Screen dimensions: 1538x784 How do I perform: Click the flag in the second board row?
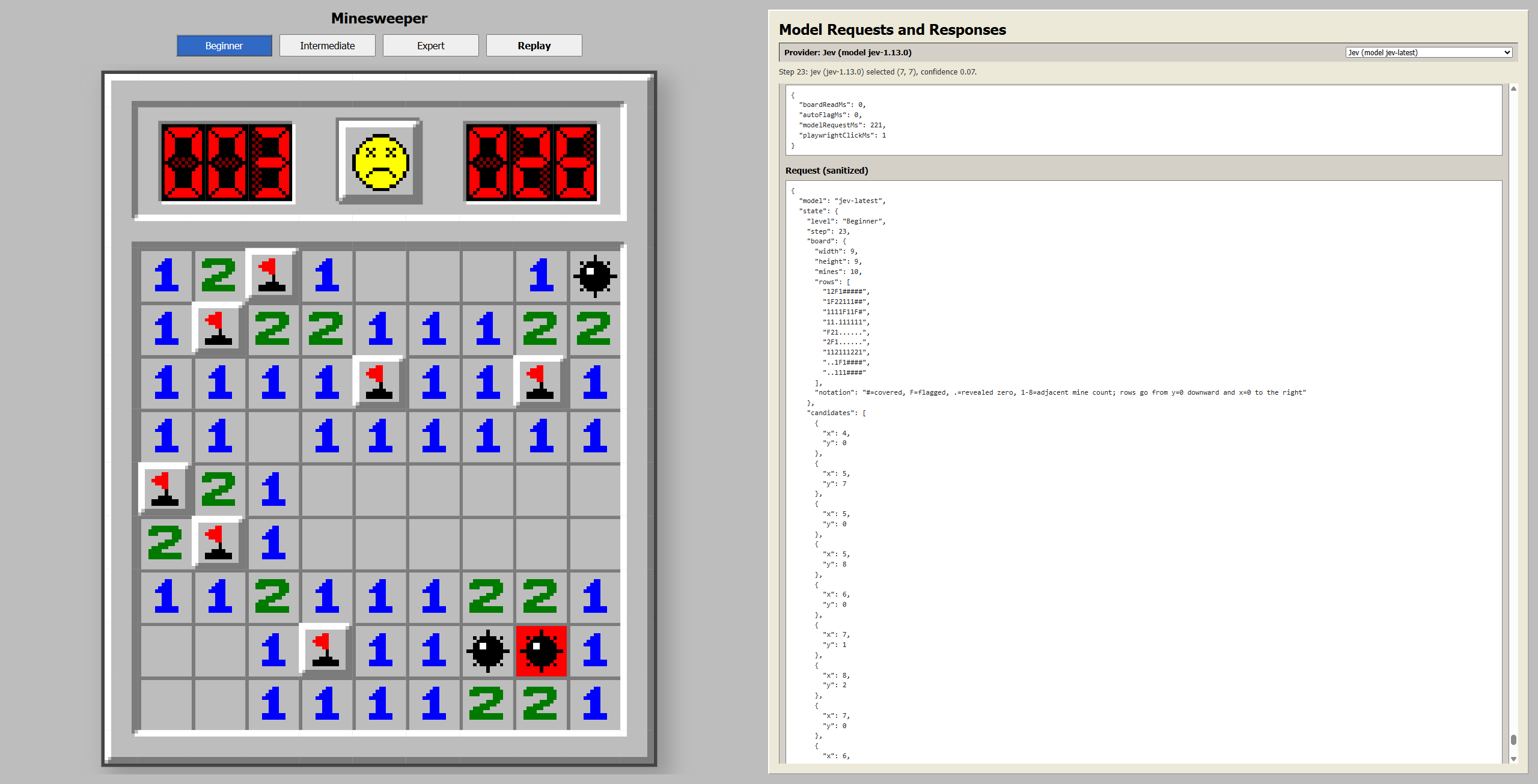(219, 328)
